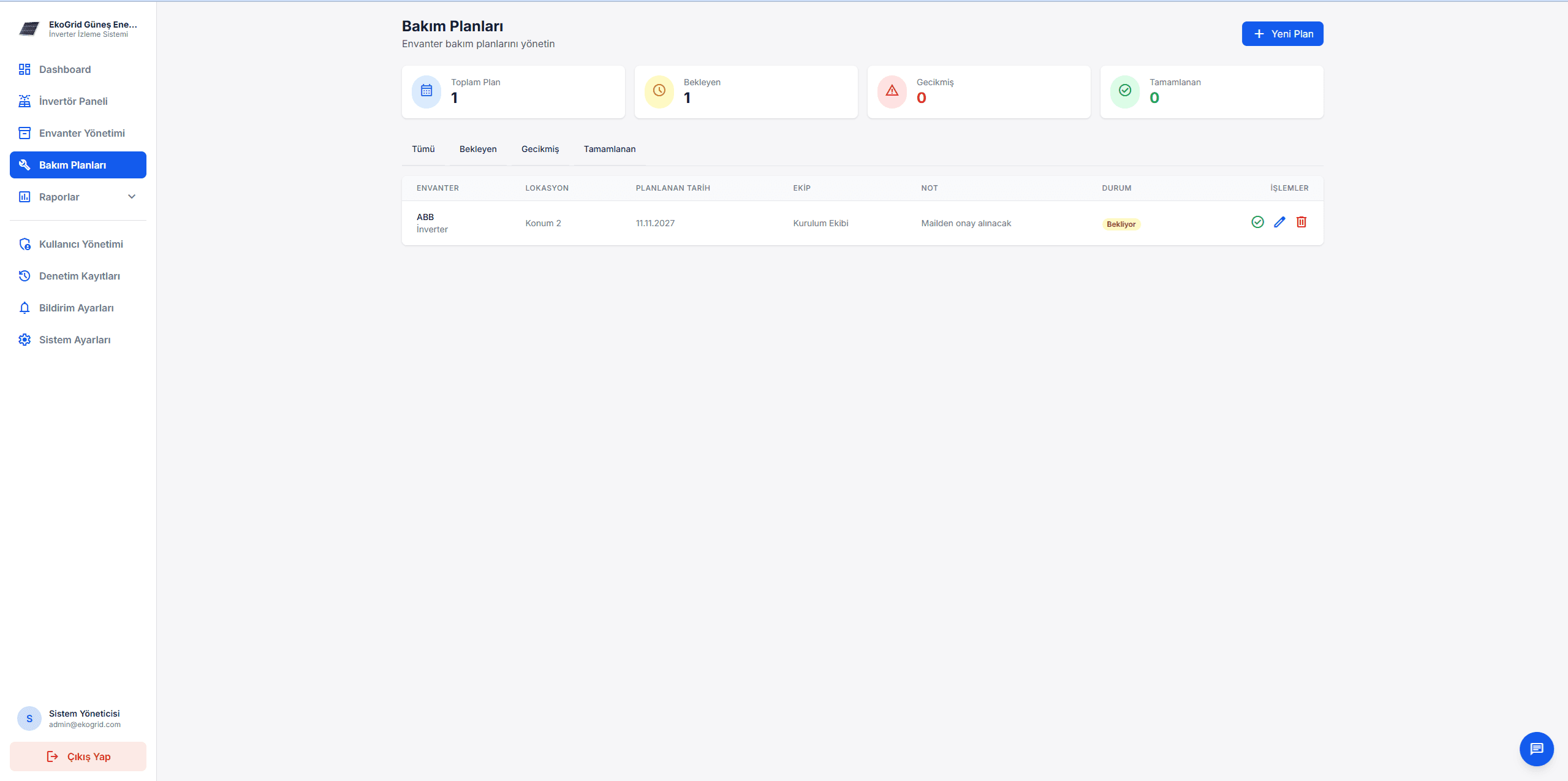Click the Toplam Plan calendar icon

click(426, 91)
